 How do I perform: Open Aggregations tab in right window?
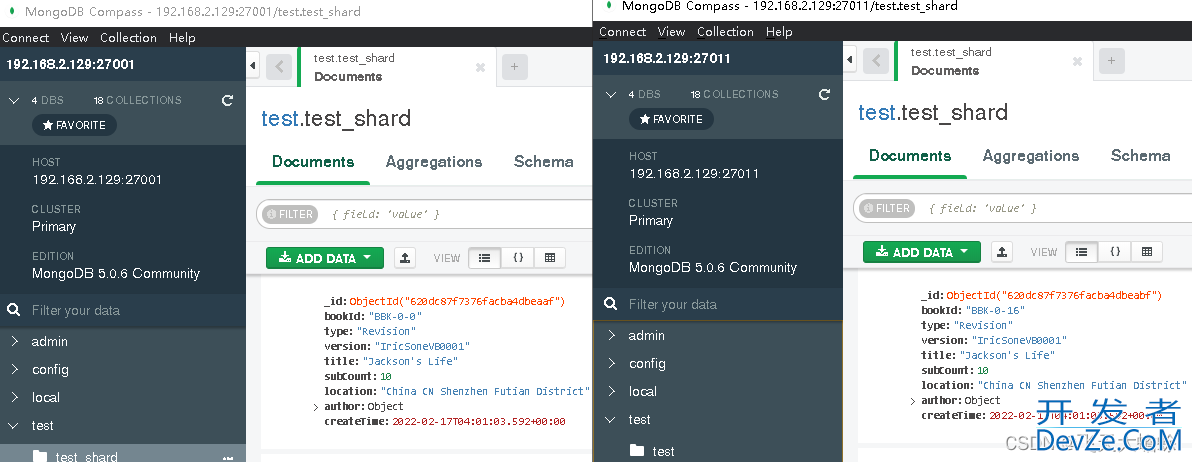1031,156
